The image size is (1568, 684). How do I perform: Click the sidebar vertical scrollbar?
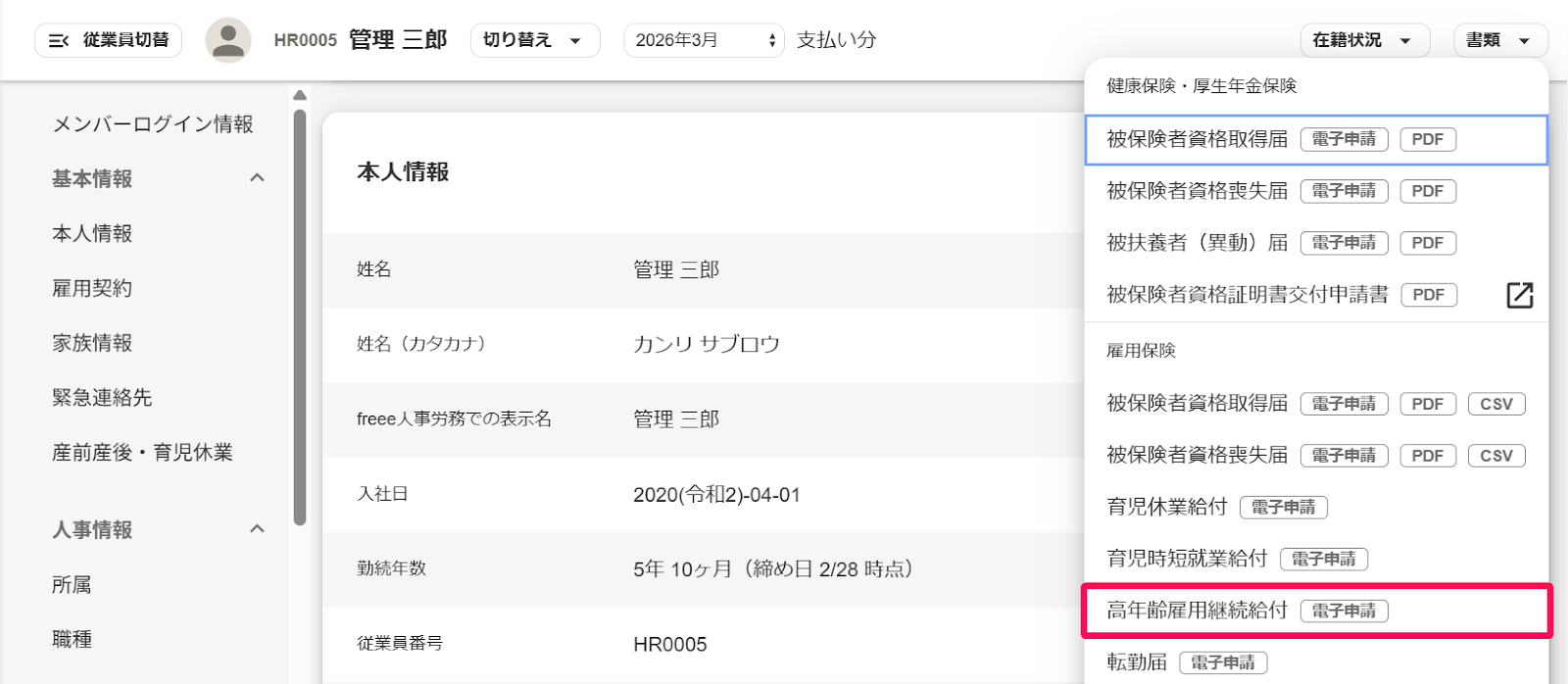tap(300, 318)
